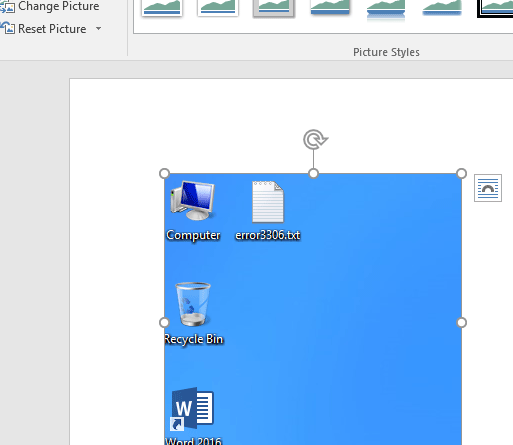Open the Layout Options button beside picture
Screen dimensions: 513x445
[x=488, y=188]
